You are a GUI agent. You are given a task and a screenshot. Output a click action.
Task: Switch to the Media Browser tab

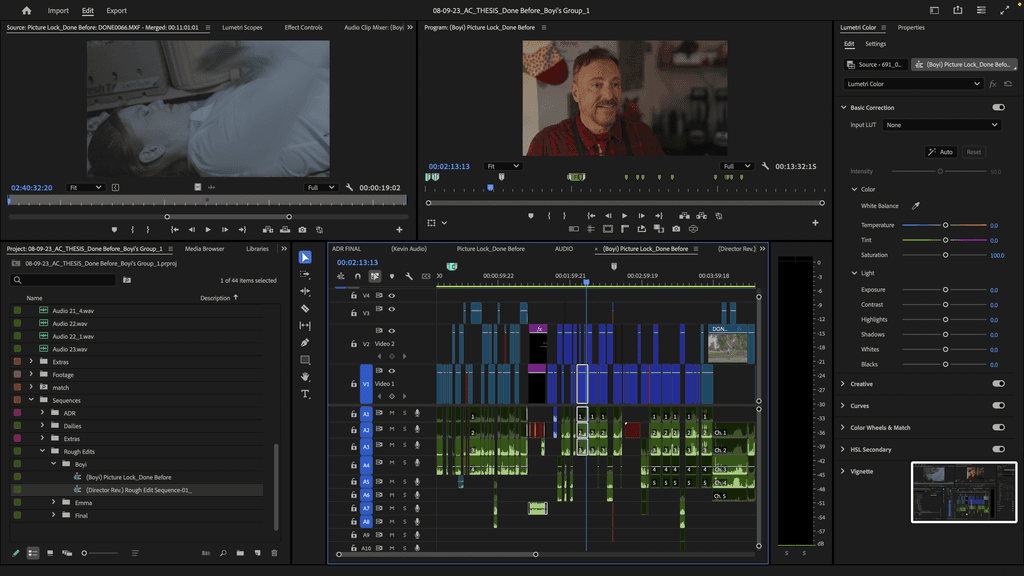tap(204, 249)
